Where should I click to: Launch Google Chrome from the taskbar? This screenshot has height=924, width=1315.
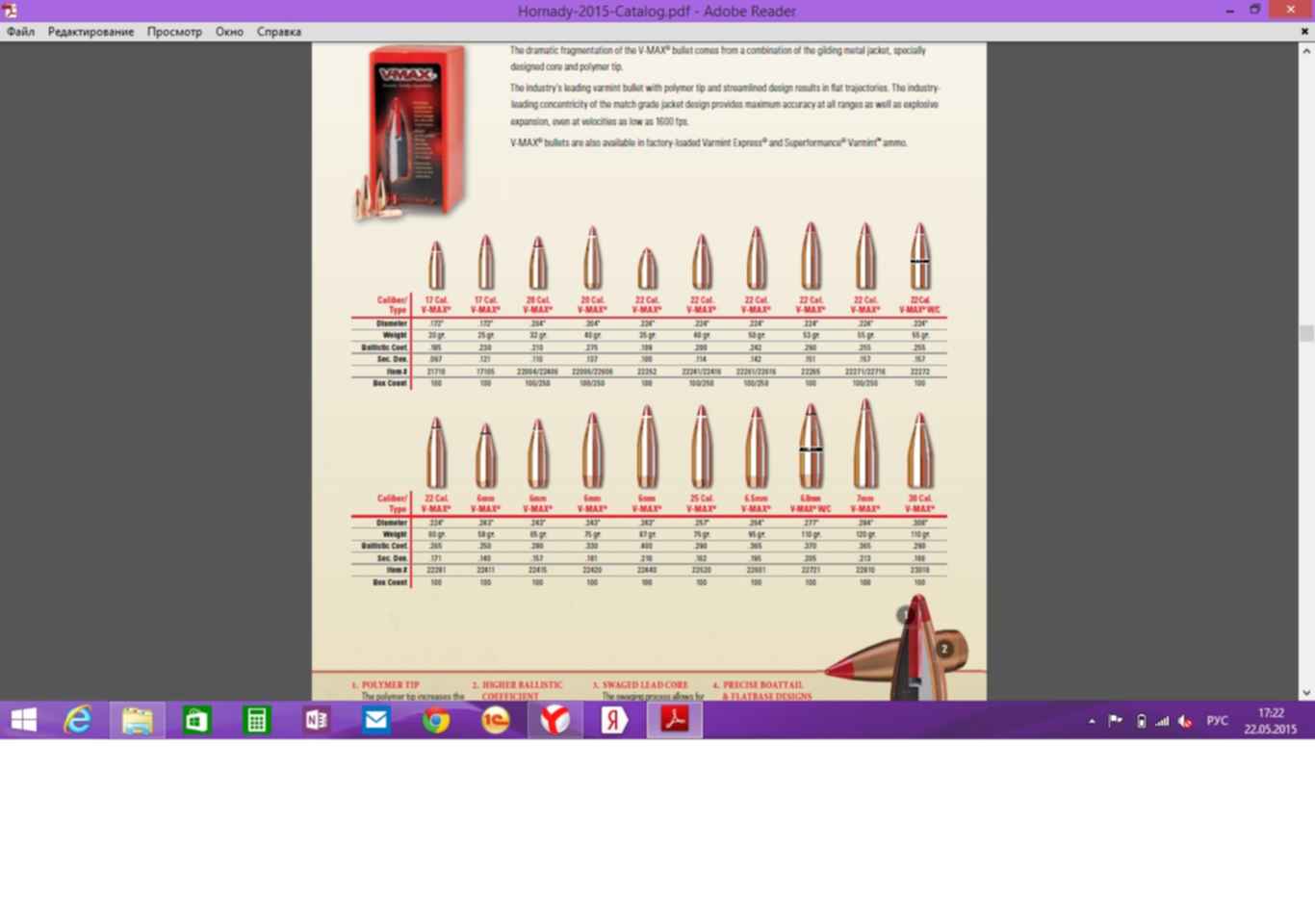point(436,720)
